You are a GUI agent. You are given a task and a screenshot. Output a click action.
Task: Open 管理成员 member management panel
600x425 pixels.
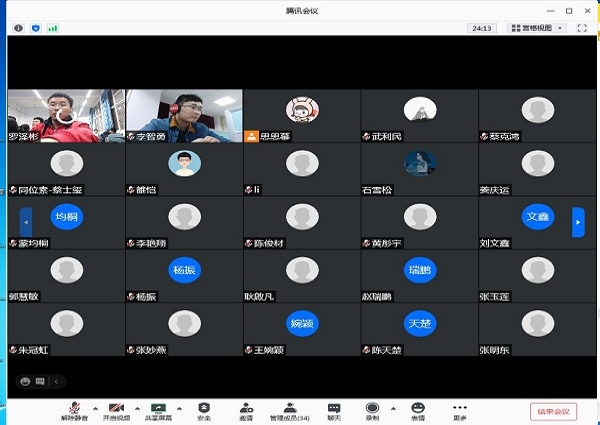pos(290,410)
